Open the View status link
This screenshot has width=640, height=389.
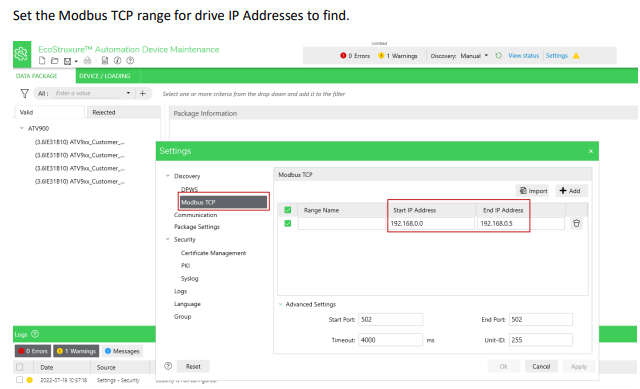pyautogui.click(x=523, y=56)
